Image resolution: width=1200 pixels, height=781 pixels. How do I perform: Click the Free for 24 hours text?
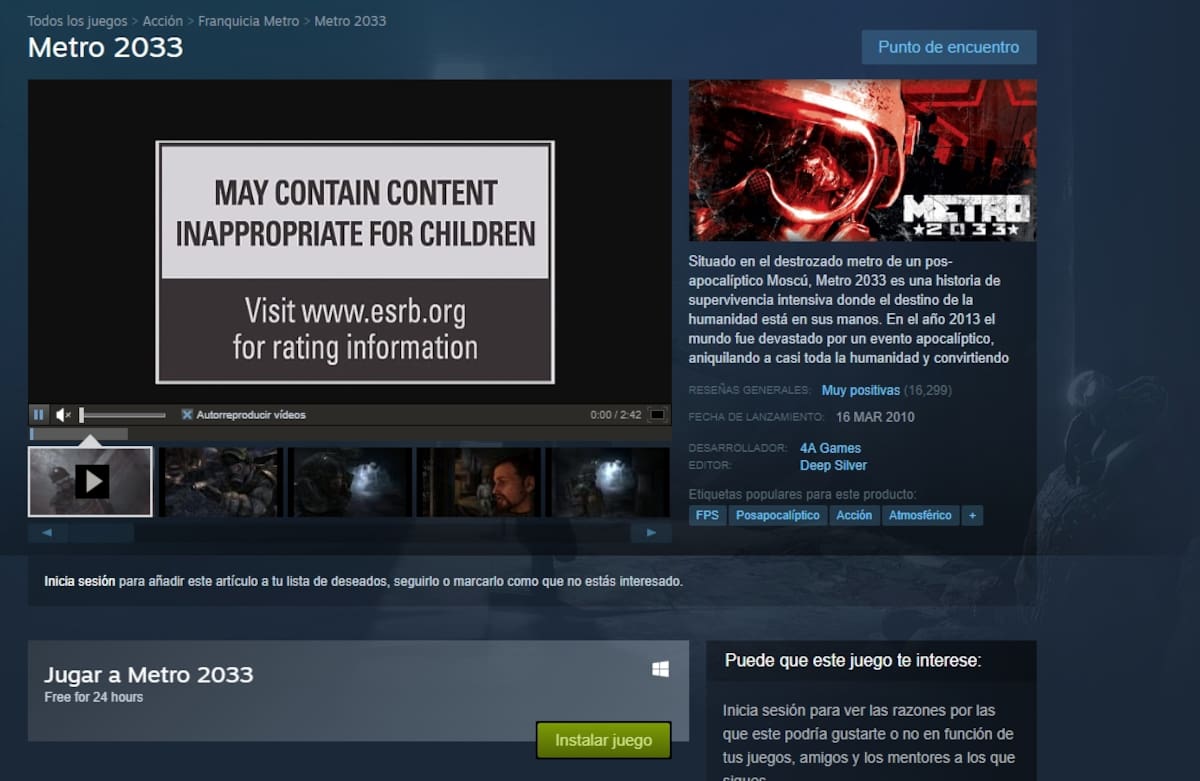(x=94, y=697)
